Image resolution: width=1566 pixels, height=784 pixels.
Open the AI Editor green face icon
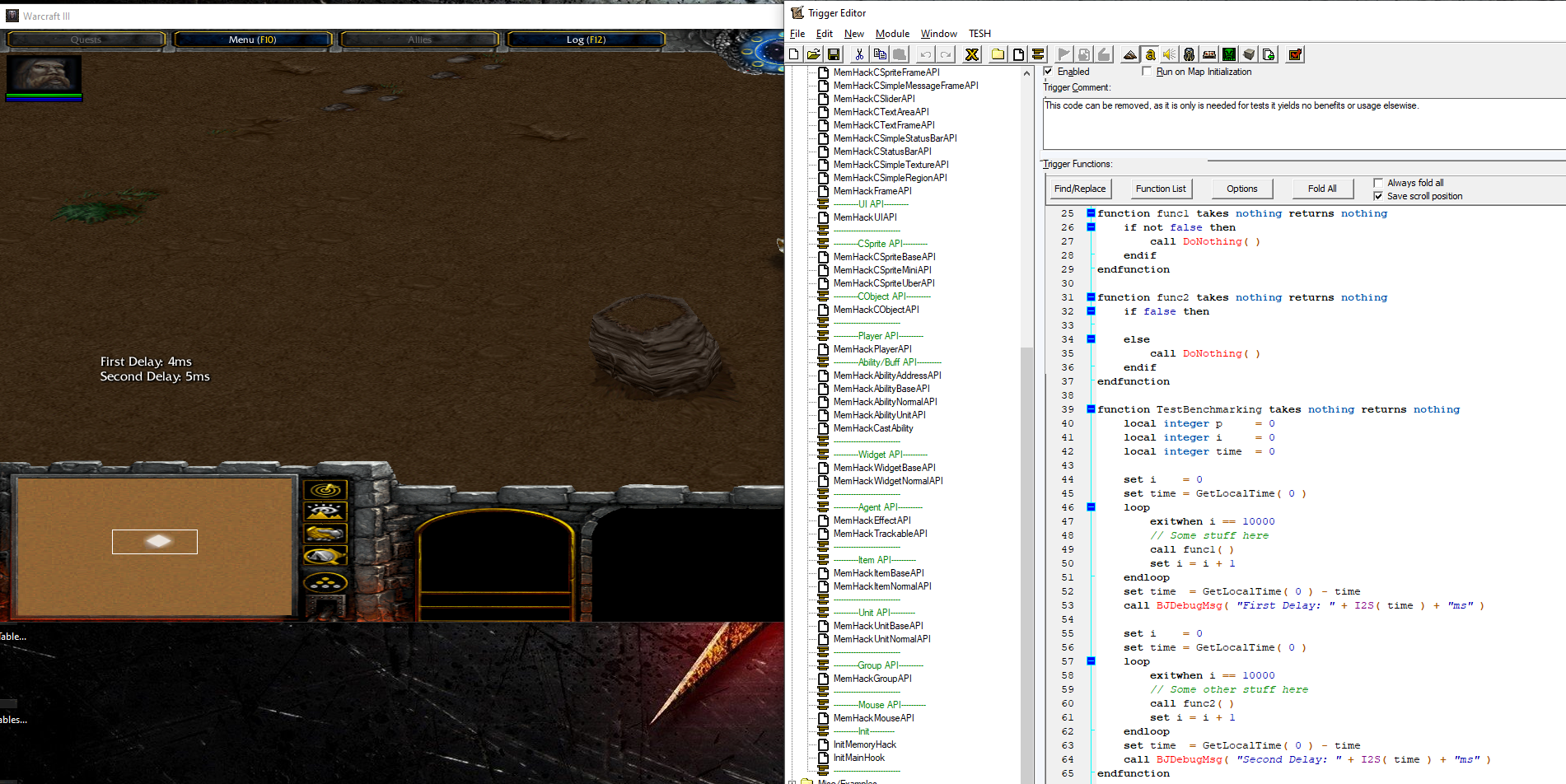[1229, 54]
